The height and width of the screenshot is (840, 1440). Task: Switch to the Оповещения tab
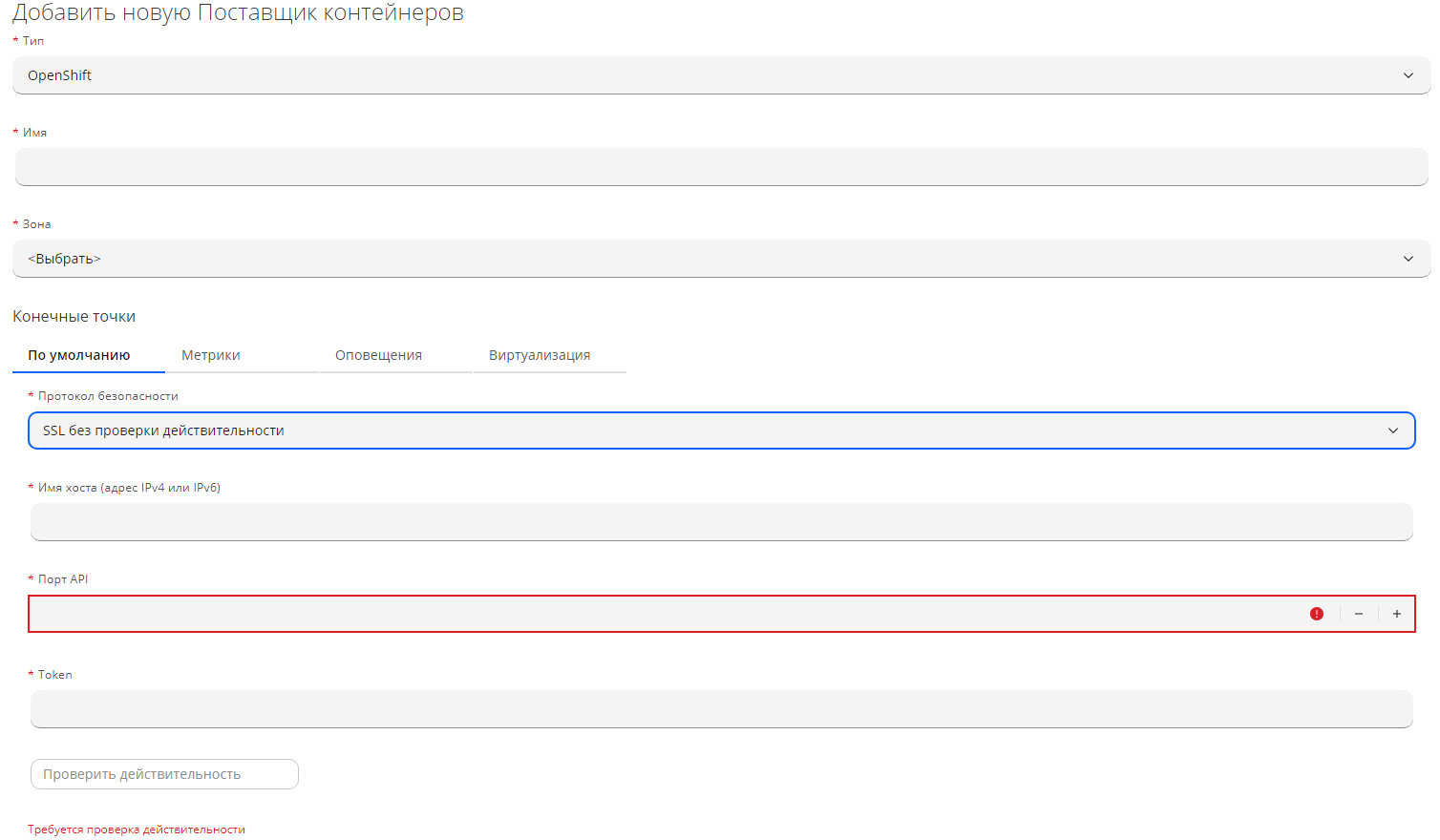pos(378,355)
